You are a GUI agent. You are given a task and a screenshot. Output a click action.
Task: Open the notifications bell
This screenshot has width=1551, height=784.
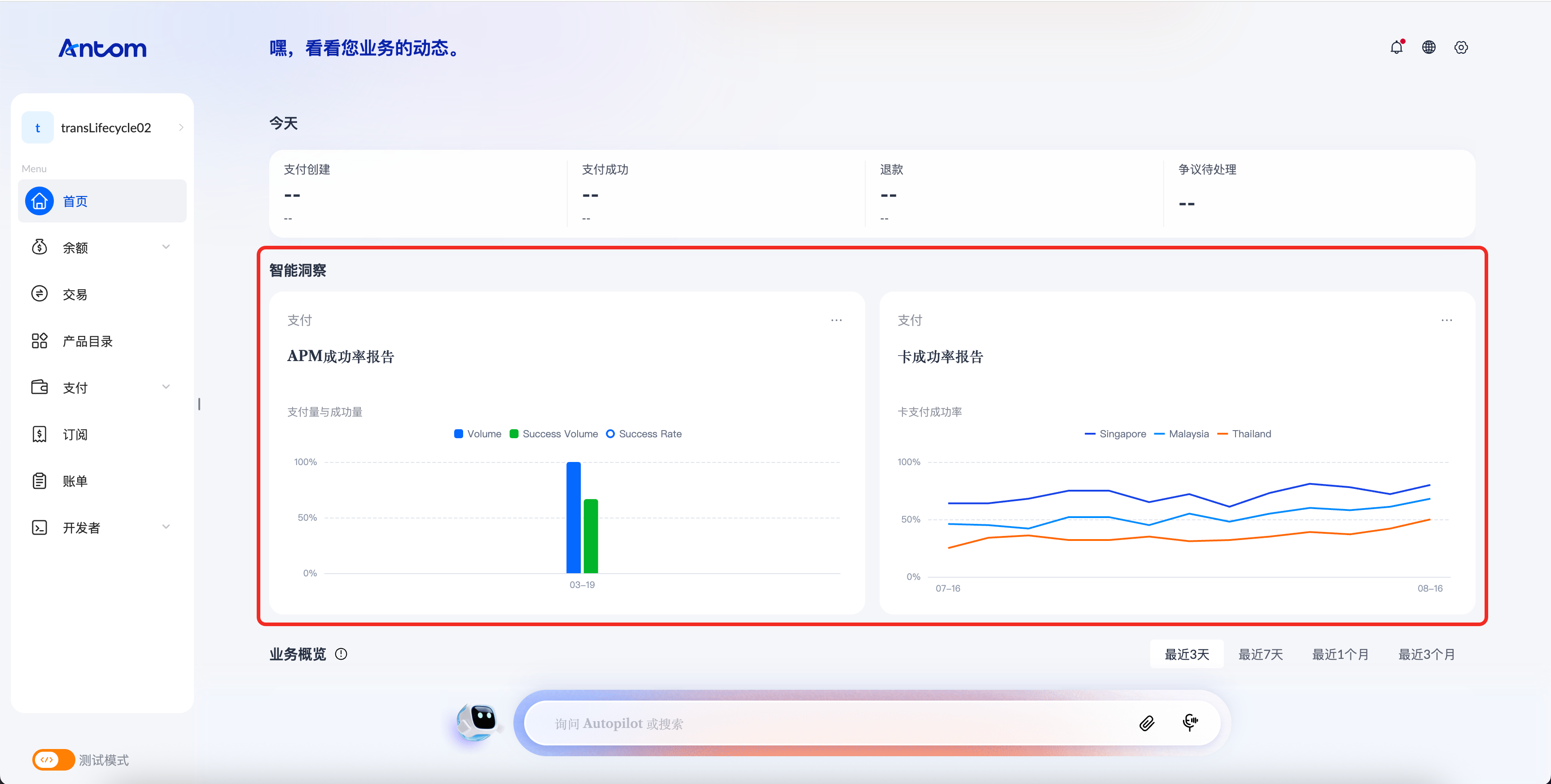[1396, 47]
